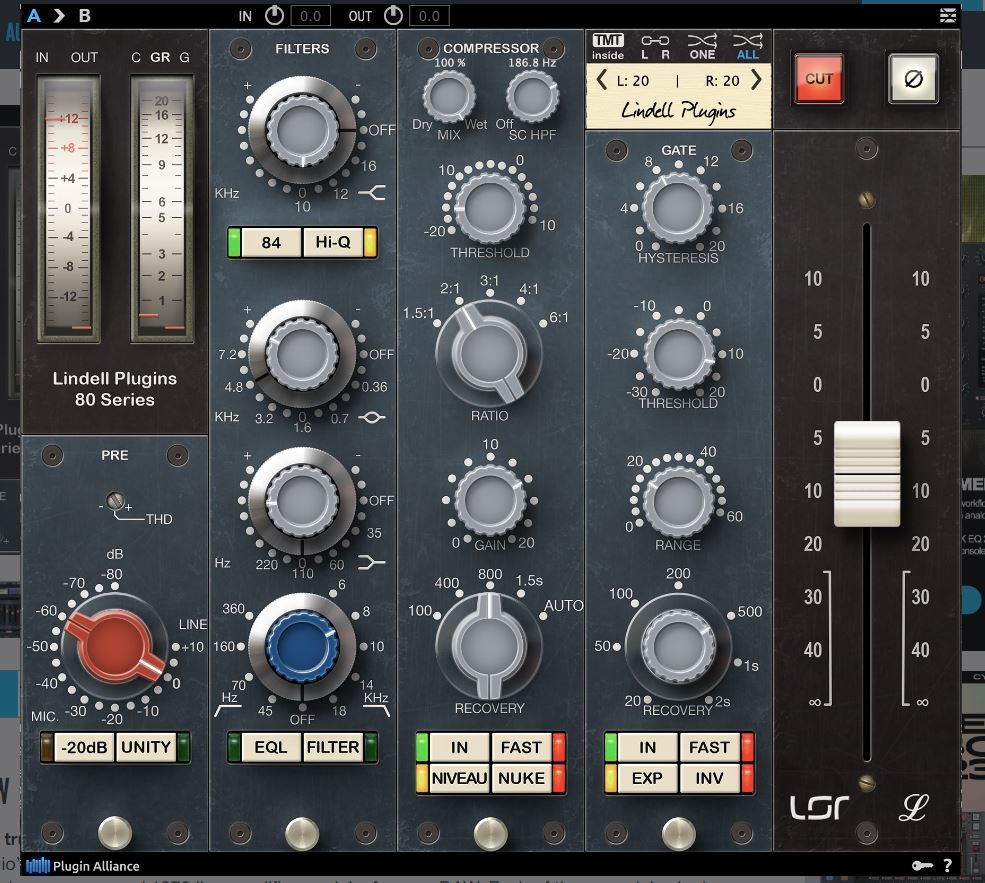
Task: Toggle the gate EXP button
Action: tap(648, 778)
